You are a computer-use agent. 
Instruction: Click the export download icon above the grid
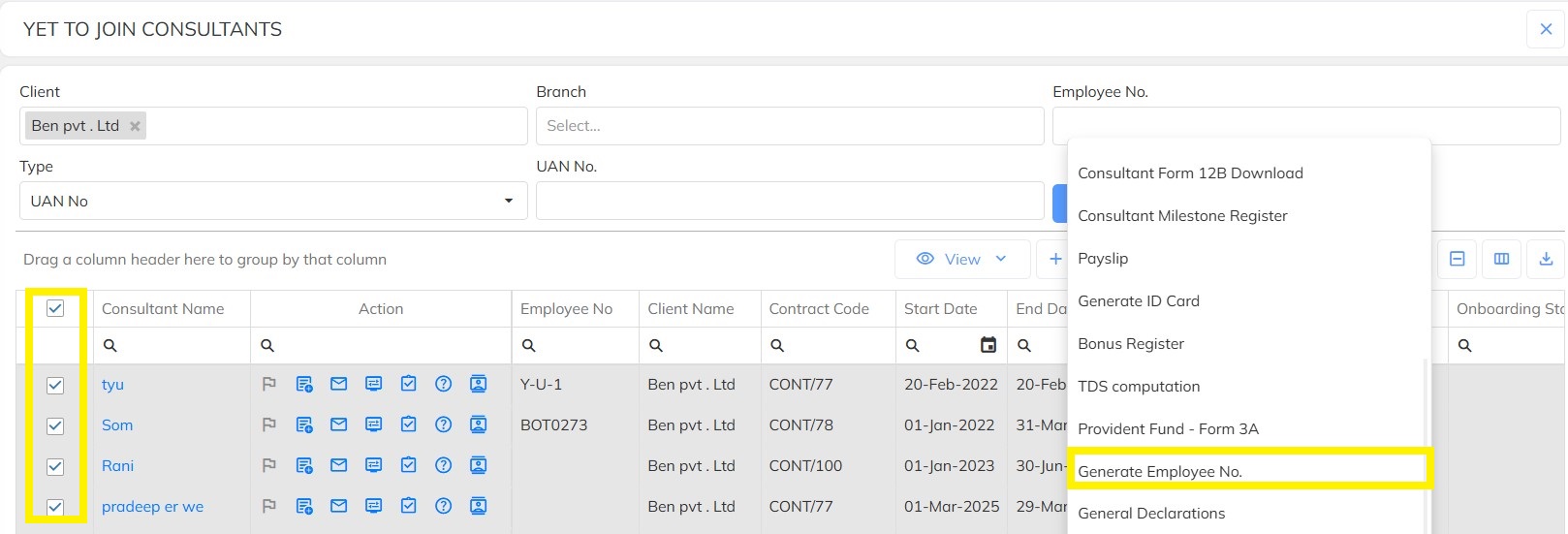point(1546,259)
